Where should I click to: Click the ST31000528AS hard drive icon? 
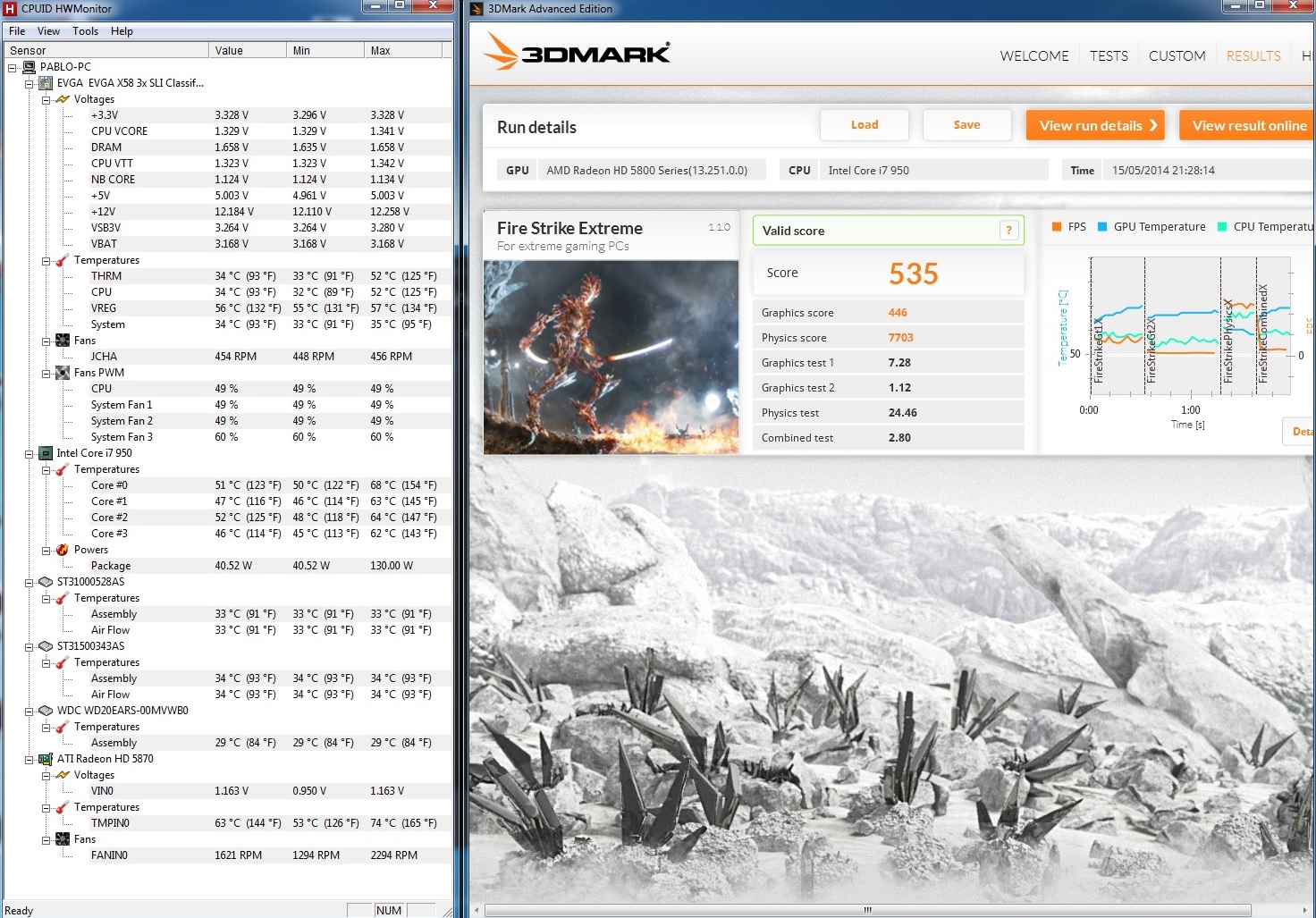tap(46, 582)
